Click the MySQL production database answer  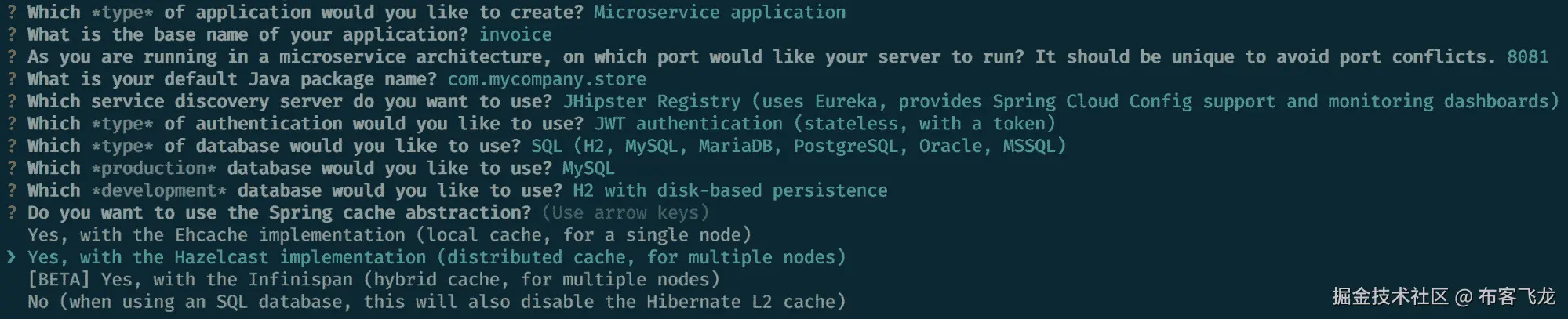point(588,169)
